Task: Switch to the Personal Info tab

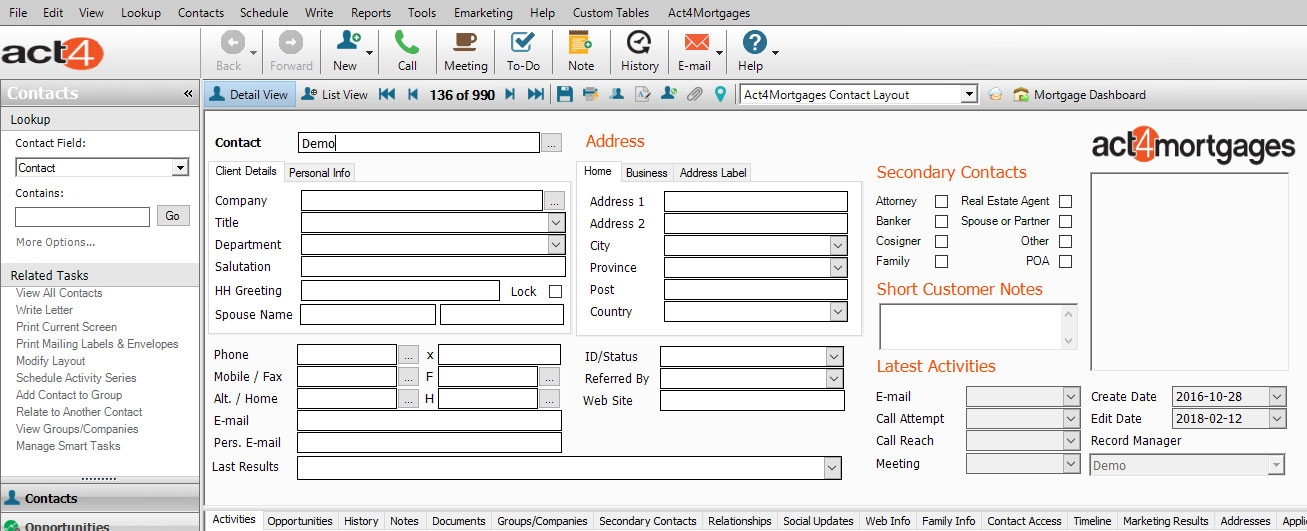Action: (x=320, y=173)
